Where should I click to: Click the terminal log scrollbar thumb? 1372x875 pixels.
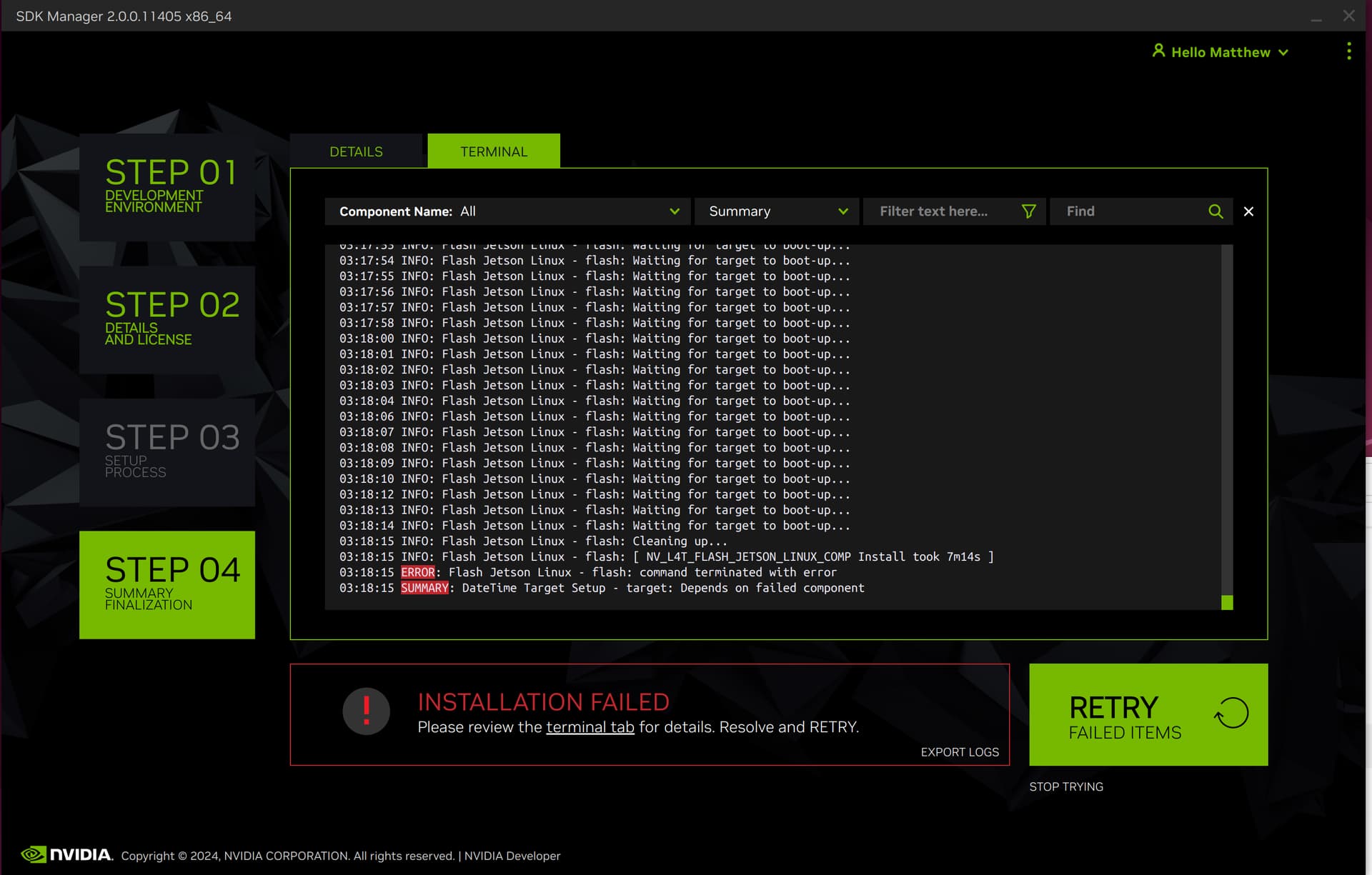pos(1227,602)
